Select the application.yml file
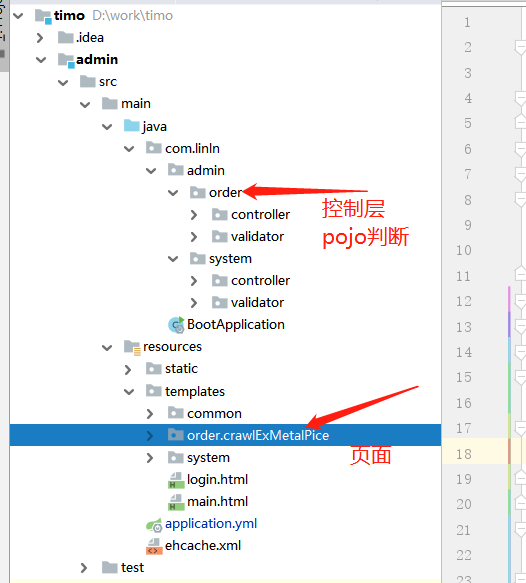526x583 pixels. [x=211, y=524]
